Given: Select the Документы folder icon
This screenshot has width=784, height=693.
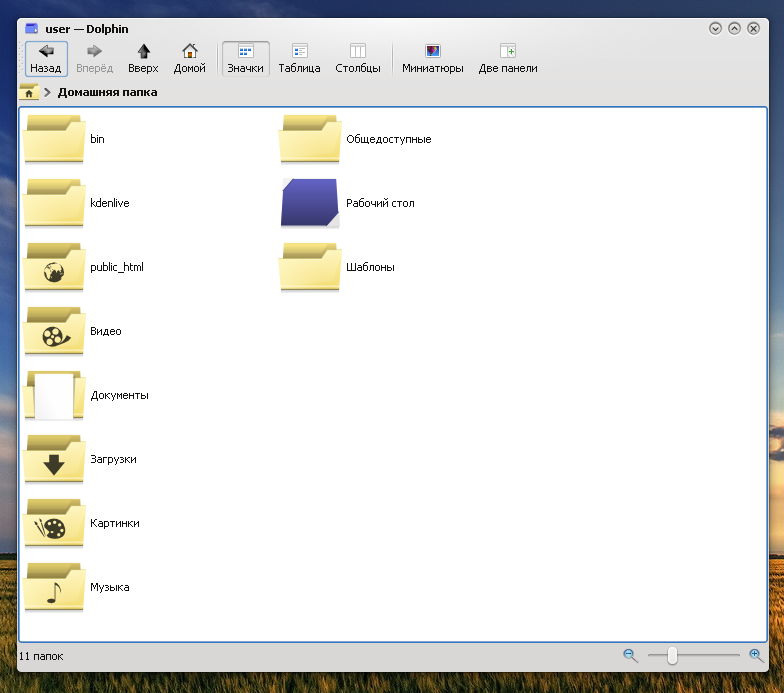Looking at the screenshot, I should click(54, 395).
